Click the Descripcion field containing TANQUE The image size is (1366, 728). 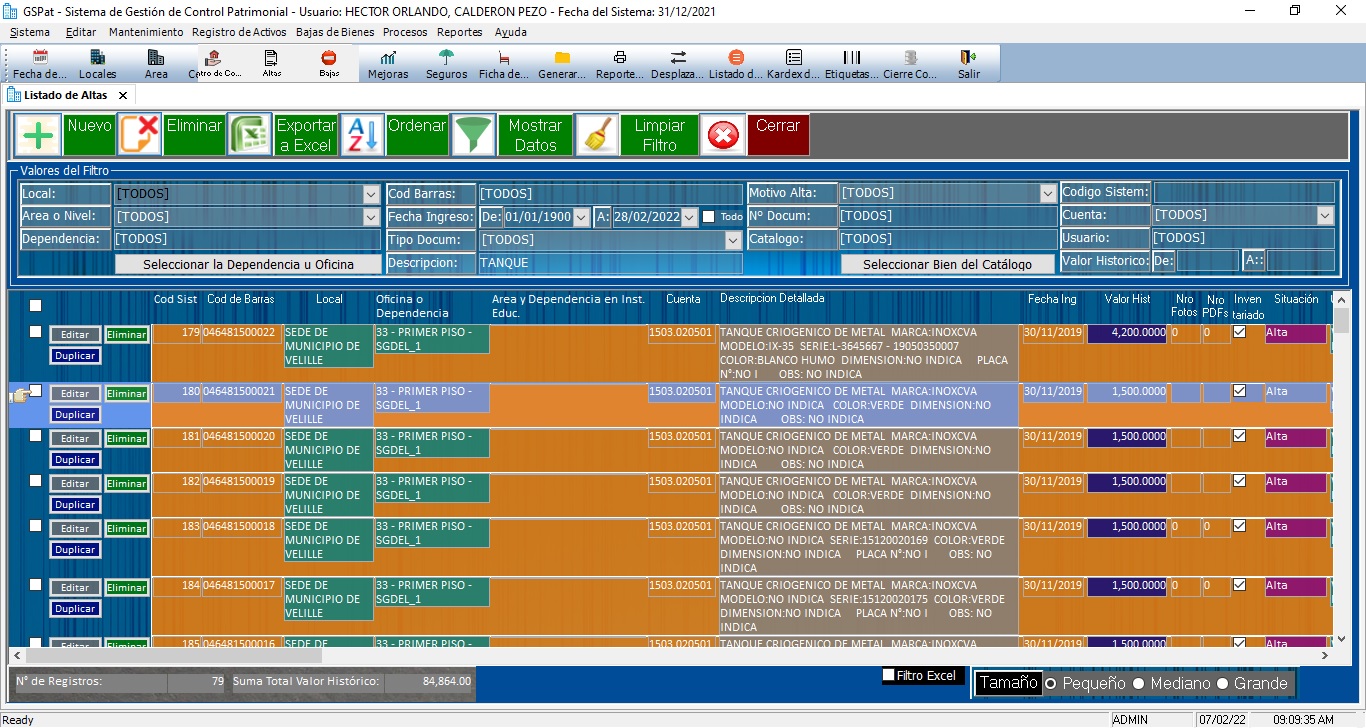tap(610, 263)
